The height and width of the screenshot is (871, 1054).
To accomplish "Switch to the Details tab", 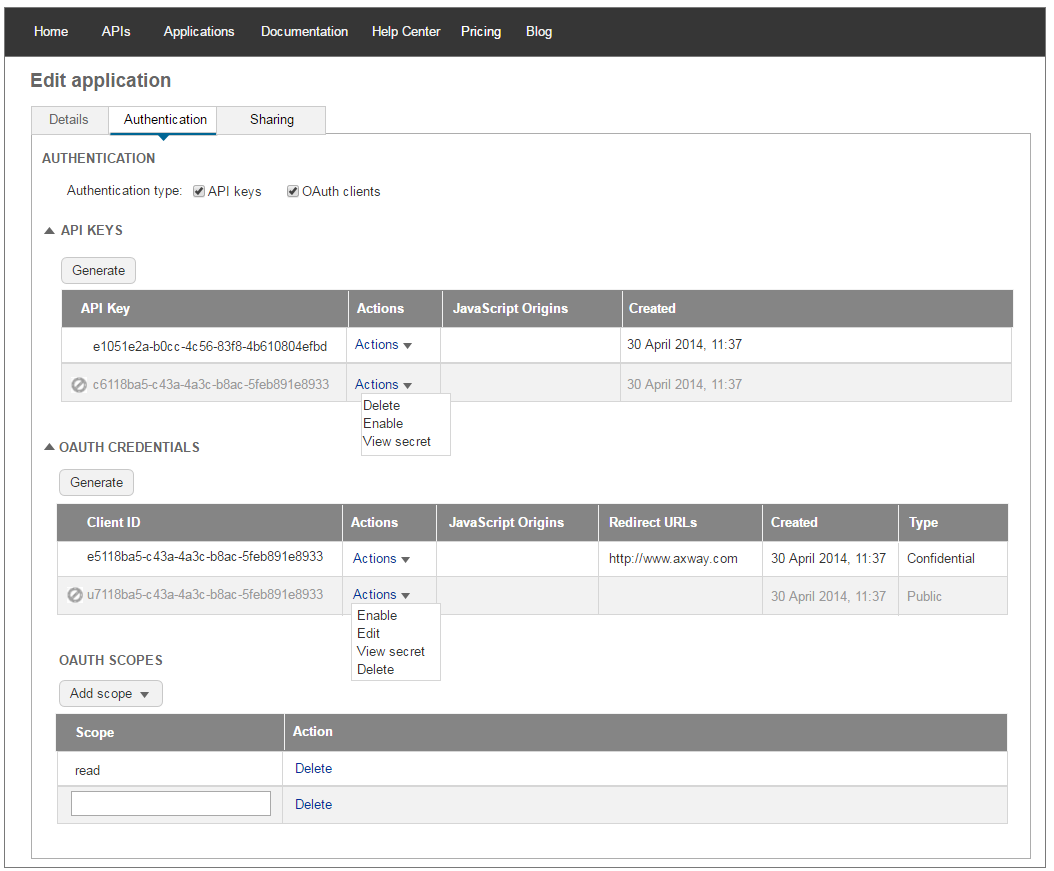I will (69, 120).
